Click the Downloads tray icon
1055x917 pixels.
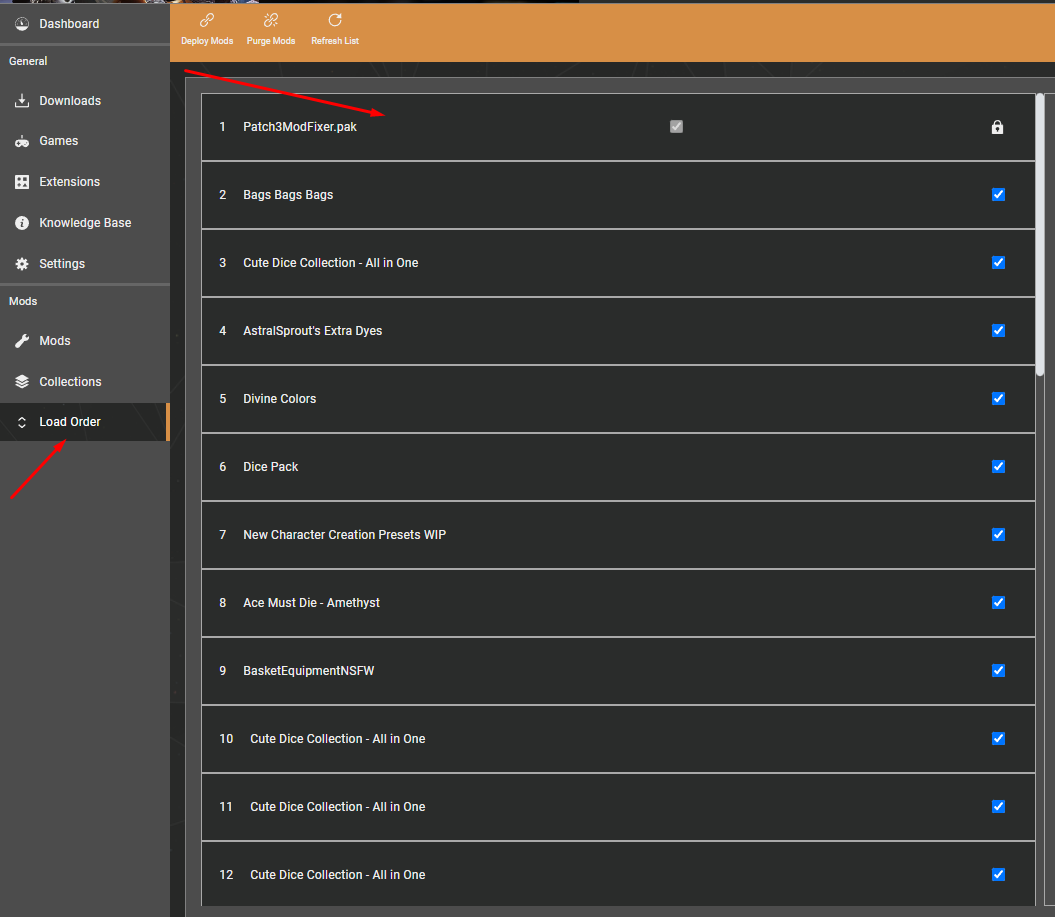click(22, 101)
